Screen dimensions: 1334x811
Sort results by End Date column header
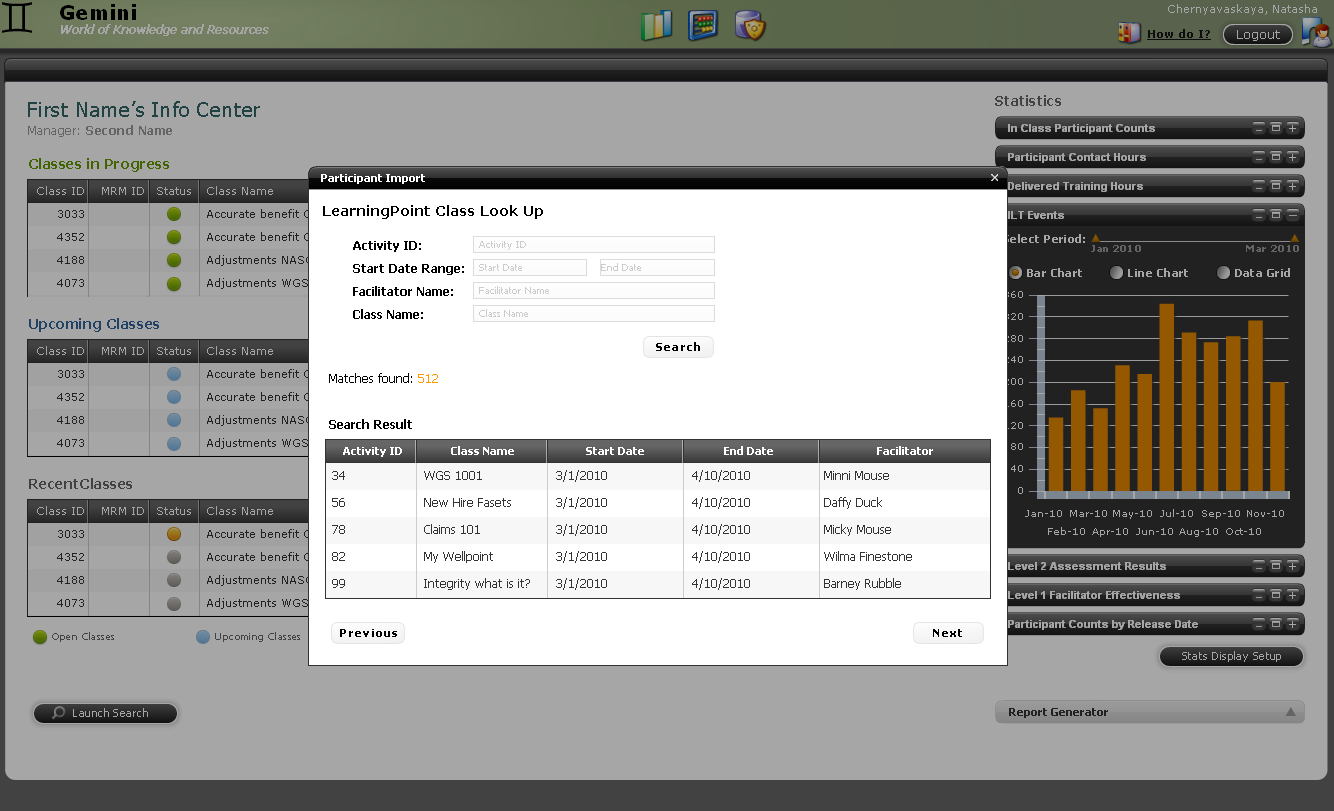pyautogui.click(x=750, y=451)
